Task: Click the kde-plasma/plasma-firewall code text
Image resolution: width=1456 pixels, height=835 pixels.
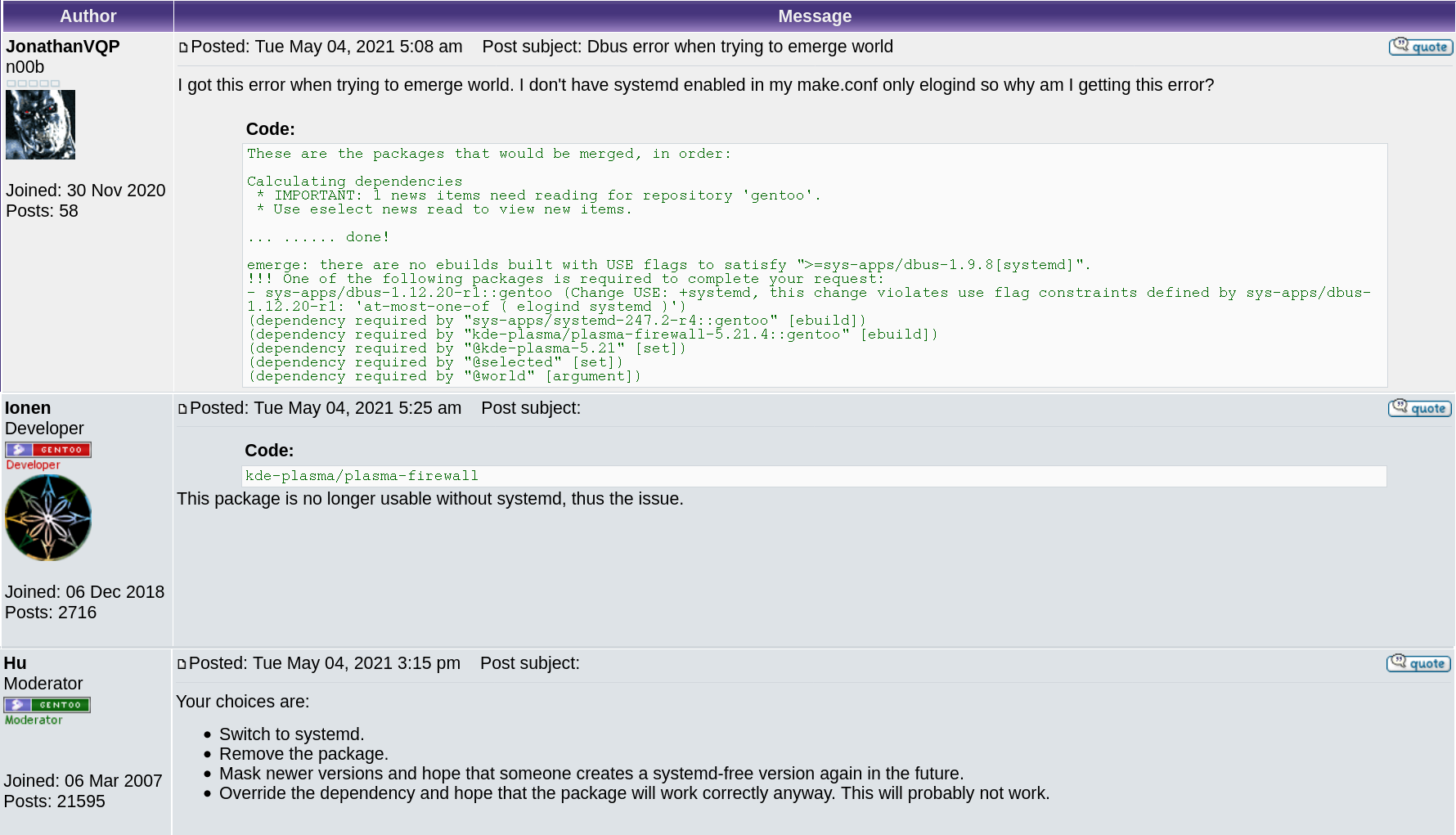Action: click(x=362, y=476)
